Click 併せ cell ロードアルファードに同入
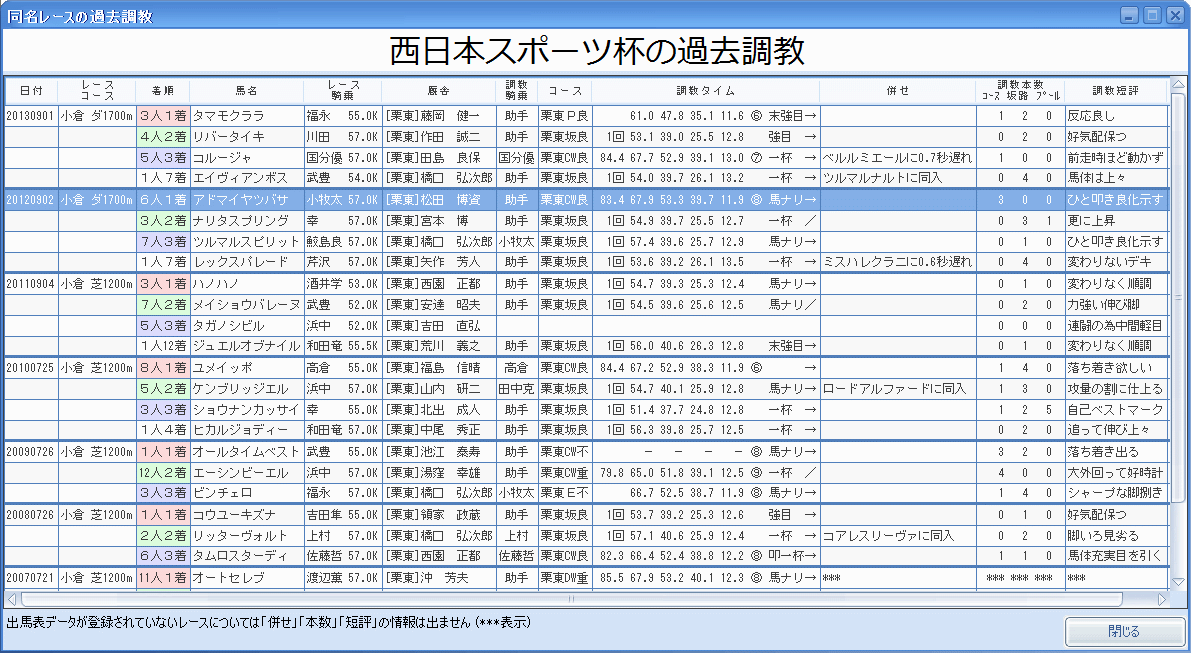Screen dimensions: 1191x653 click(x=895, y=388)
